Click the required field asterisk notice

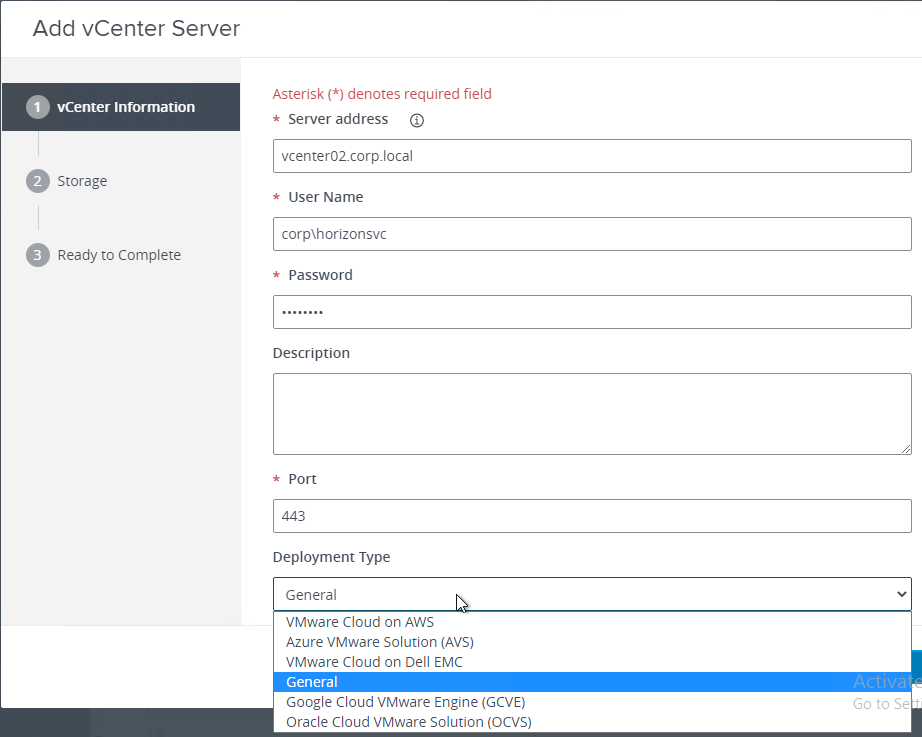[382, 94]
